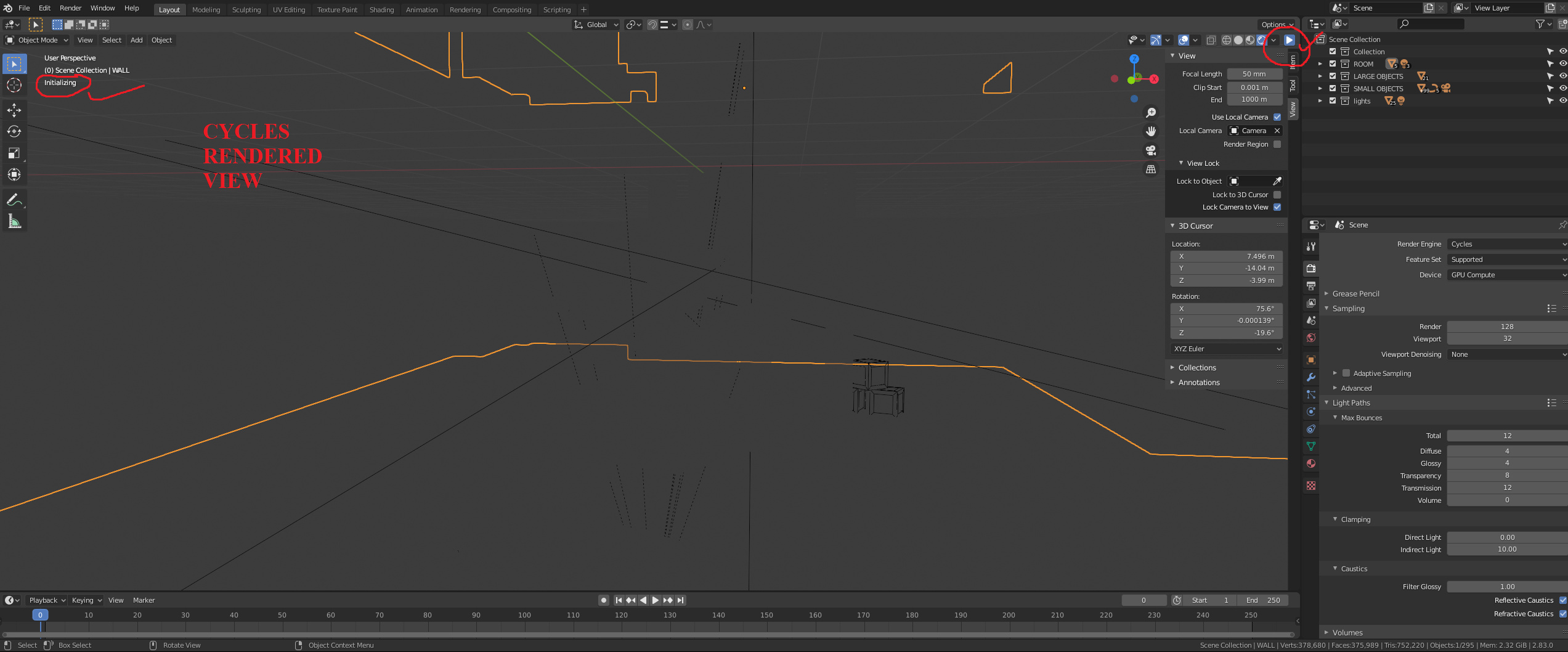Open the Rendering menu
This screenshot has height=652, width=1568.
465,9
